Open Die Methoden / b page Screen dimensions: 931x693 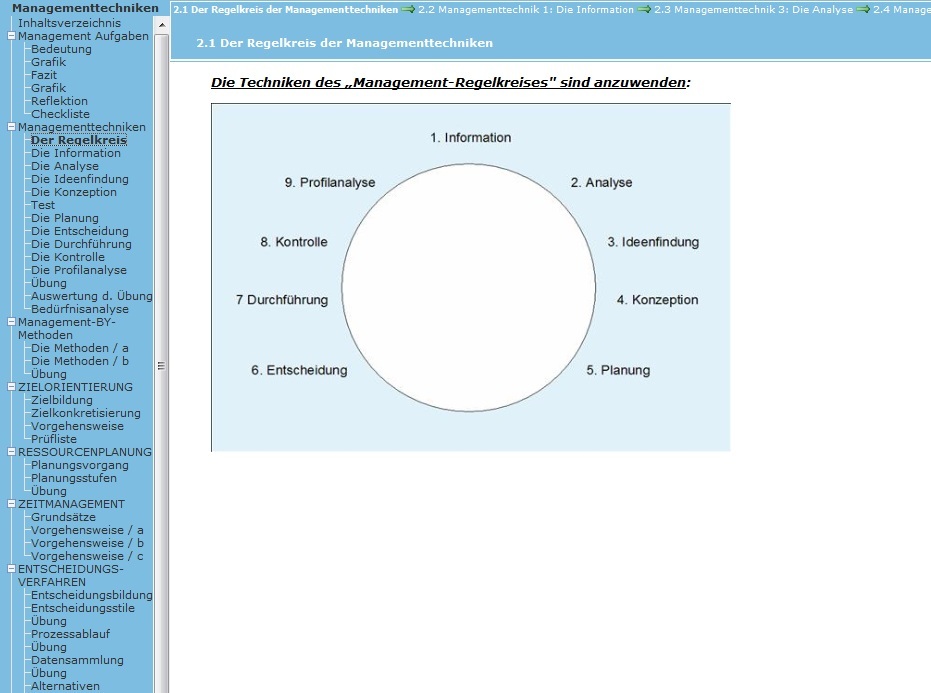(80, 361)
